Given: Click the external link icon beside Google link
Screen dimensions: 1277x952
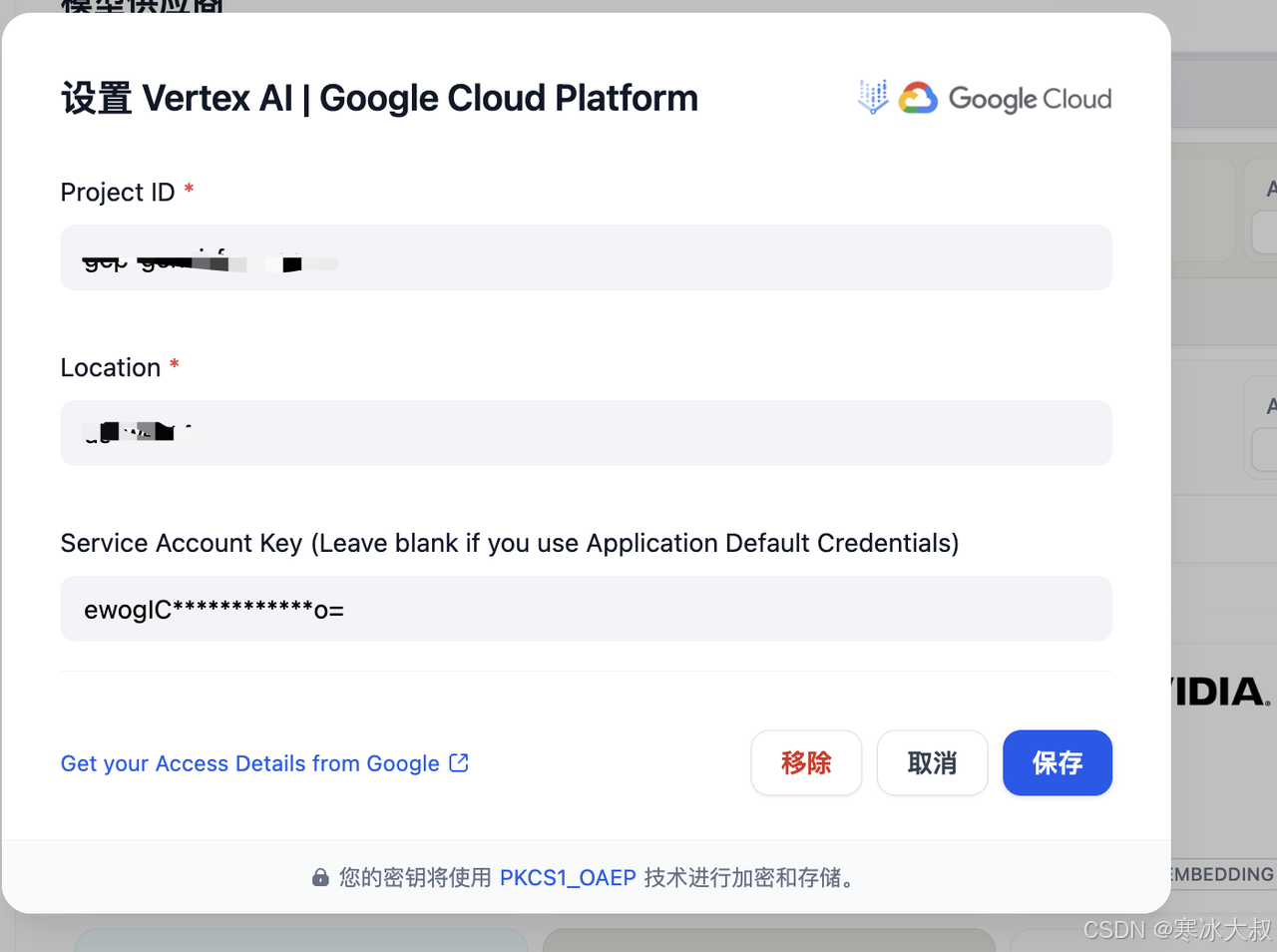Looking at the screenshot, I should 459,762.
